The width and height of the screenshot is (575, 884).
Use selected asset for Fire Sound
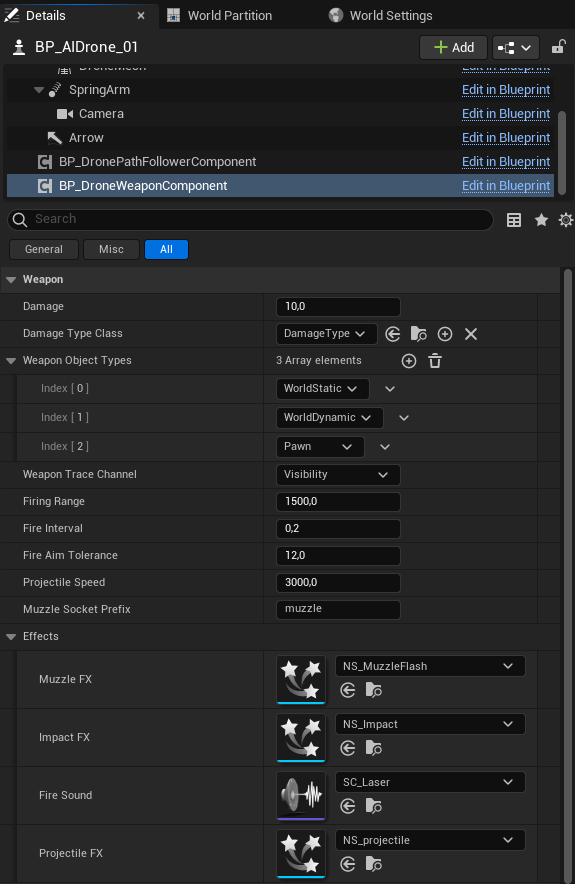[348, 806]
